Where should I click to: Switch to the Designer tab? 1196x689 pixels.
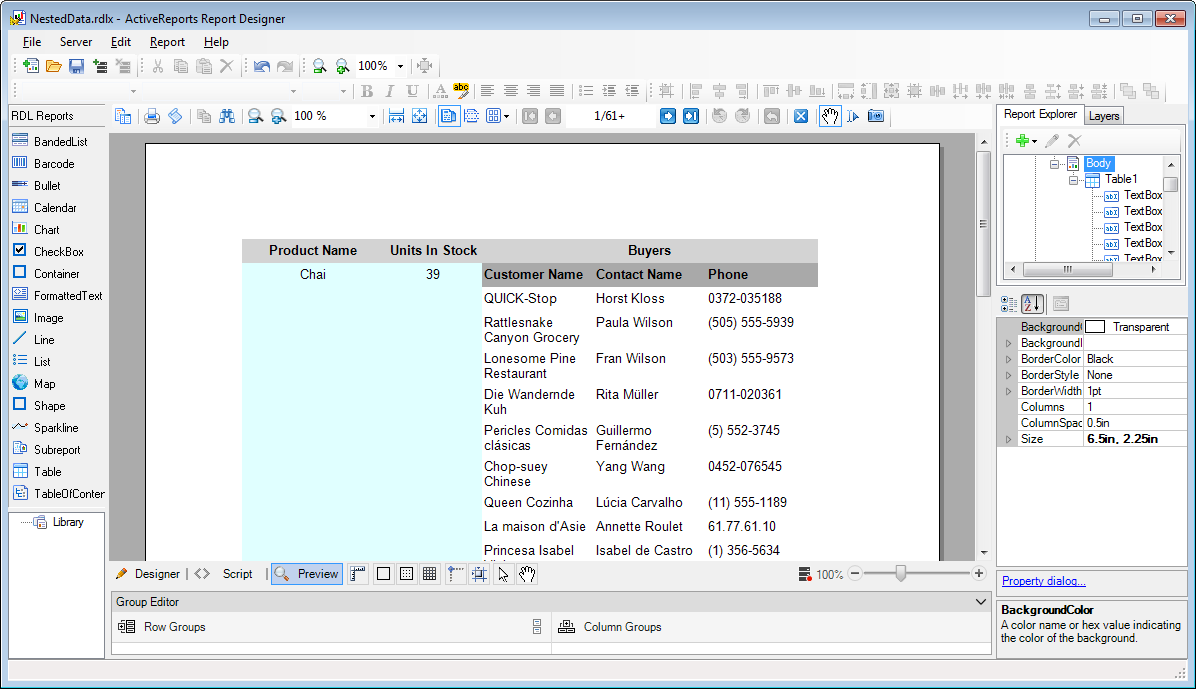[x=148, y=574]
